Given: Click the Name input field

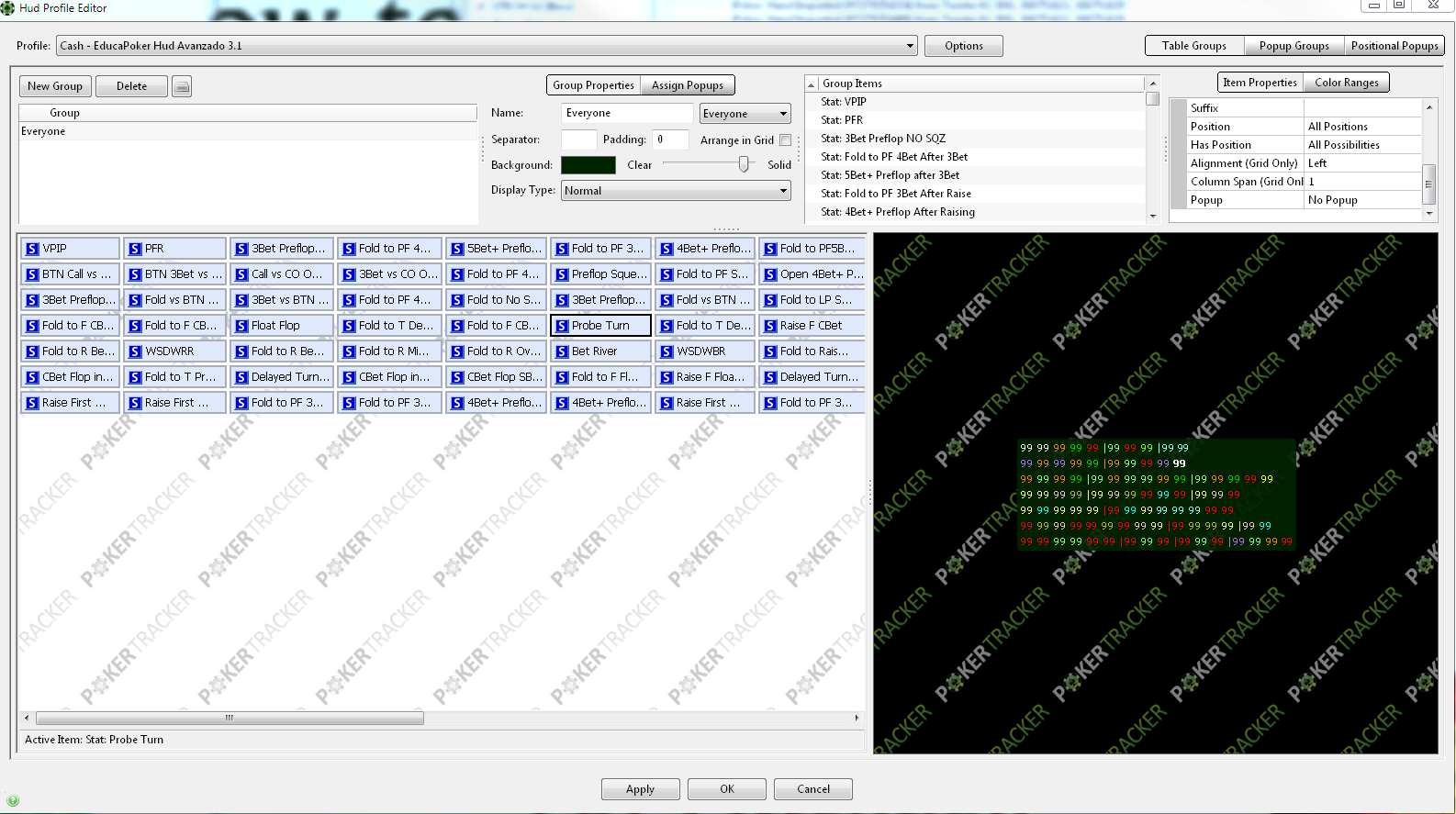Looking at the screenshot, I should coord(627,113).
